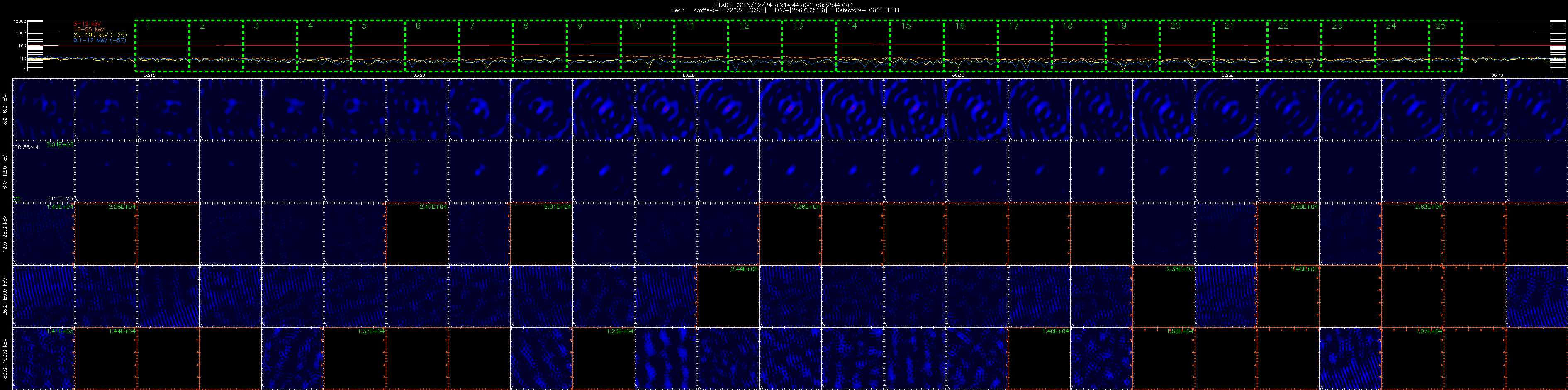Select time interval marker 4
This screenshot has height=390, width=1568.
click(310, 26)
